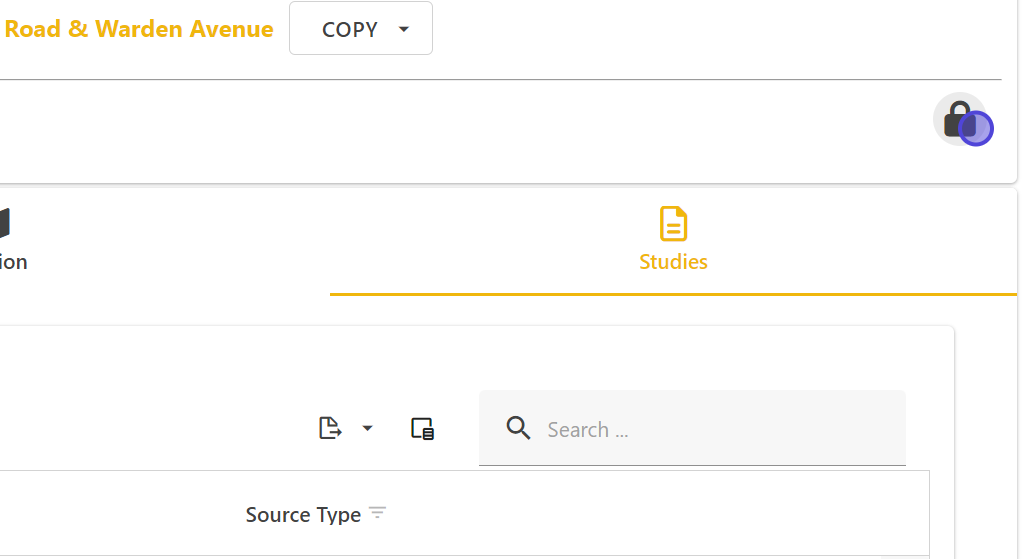Click the export file icon
The width and height of the screenshot is (1024, 559).
[x=330, y=429]
